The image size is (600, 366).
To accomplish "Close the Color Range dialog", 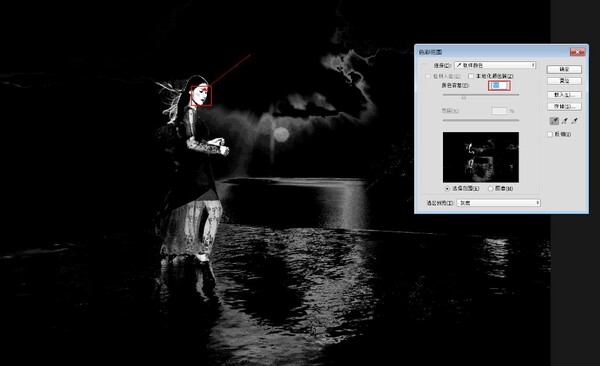I will [x=577, y=52].
